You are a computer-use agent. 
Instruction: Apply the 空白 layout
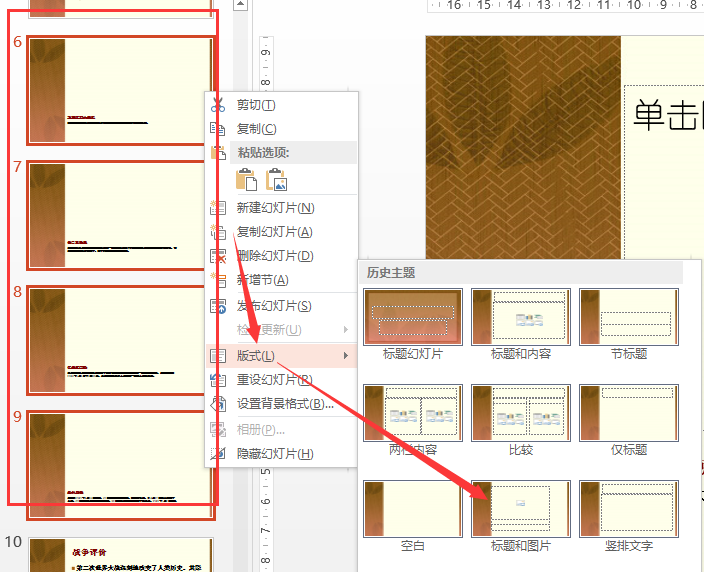[413, 509]
